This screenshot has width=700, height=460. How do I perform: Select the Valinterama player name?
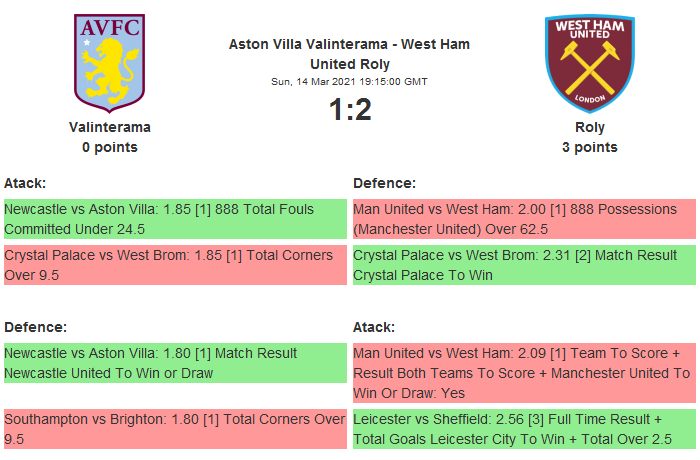tap(110, 127)
